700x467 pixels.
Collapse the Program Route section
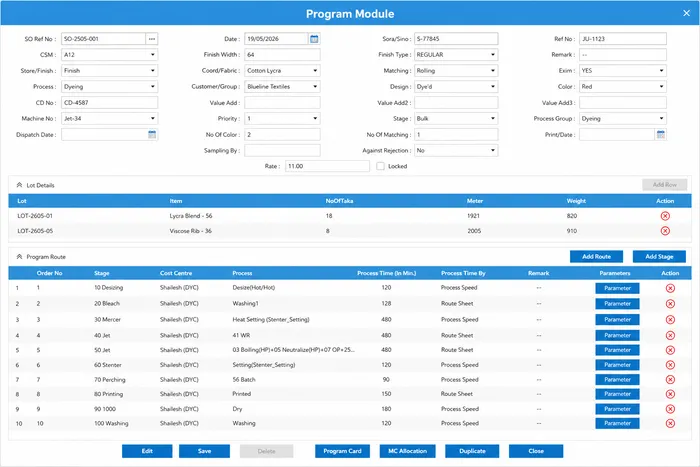[x=19, y=257]
